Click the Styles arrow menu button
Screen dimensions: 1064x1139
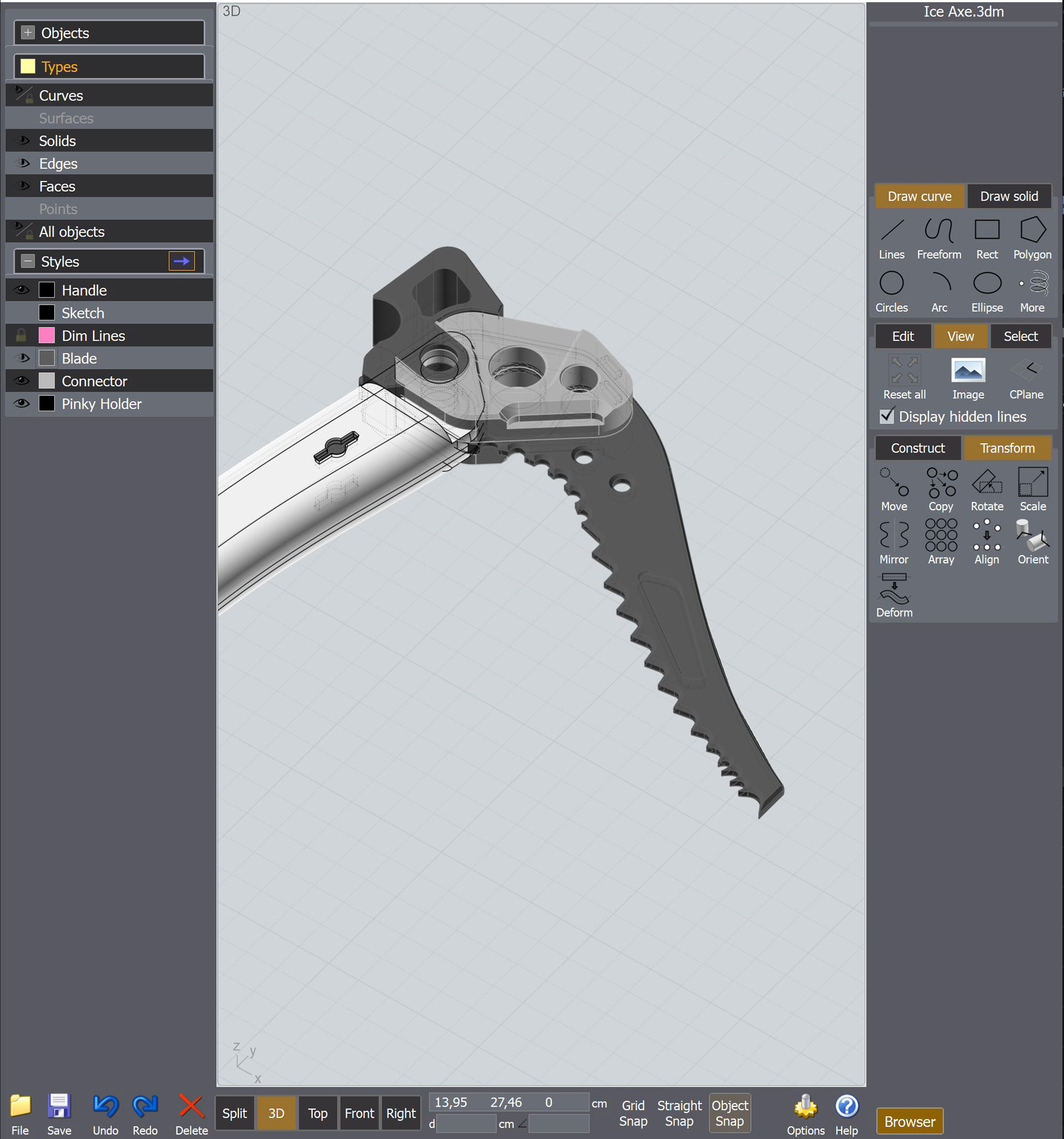click(x=181, y=261)
